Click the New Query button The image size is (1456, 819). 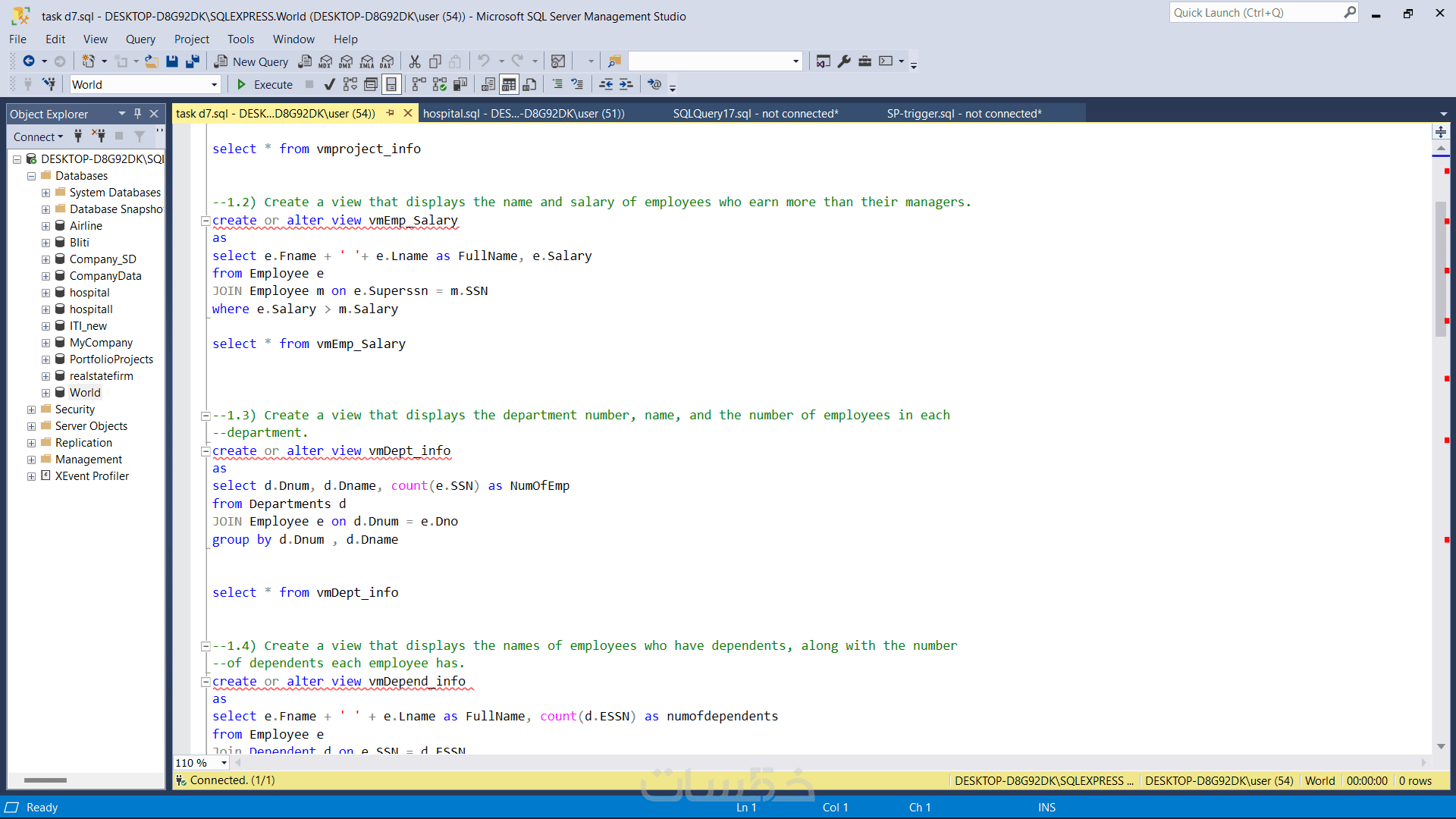252,61
